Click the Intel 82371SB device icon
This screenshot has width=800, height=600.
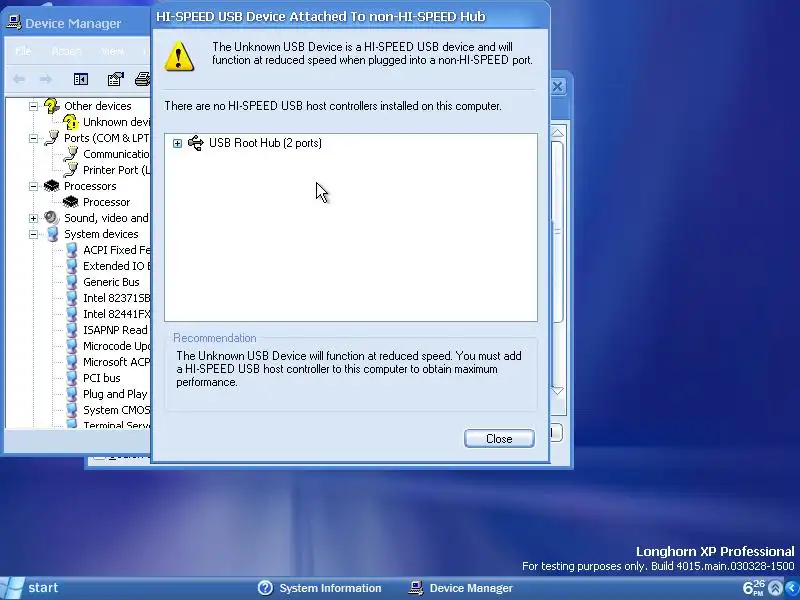click(72, 298)
